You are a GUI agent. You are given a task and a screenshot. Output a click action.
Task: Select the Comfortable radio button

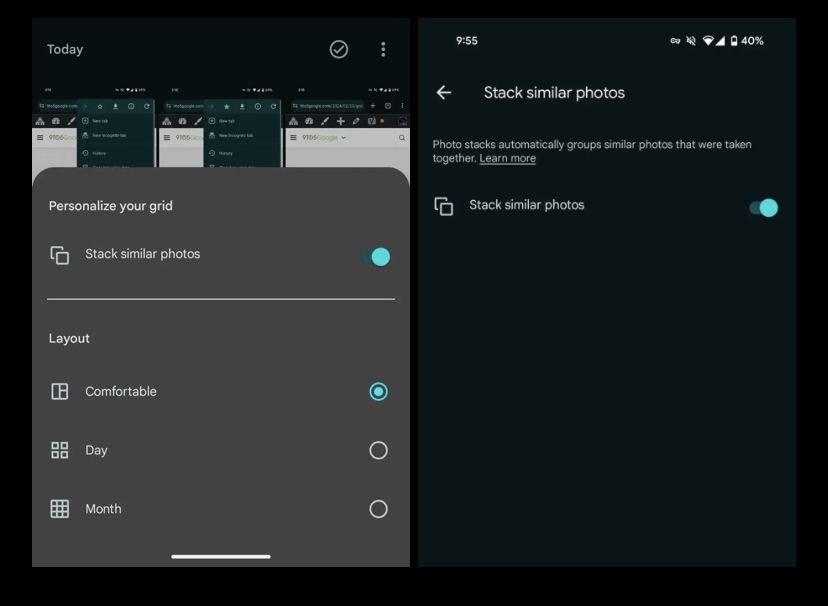[x=378, y=392]
